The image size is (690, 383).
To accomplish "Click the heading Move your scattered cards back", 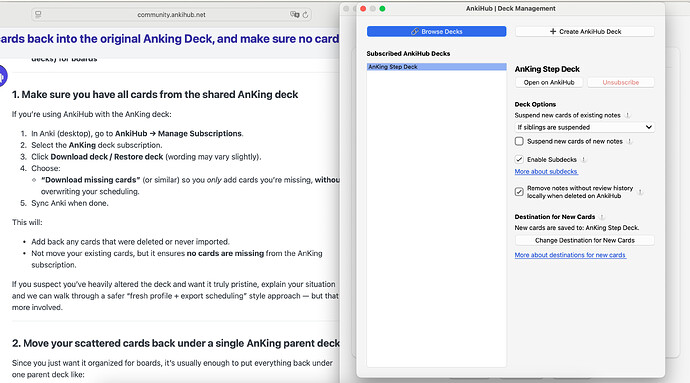I will click(x=176, y=343).
